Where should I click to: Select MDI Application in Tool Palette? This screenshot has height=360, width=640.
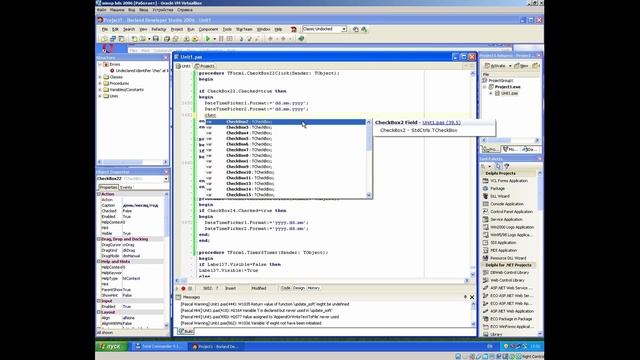click(x=503, y=251)
